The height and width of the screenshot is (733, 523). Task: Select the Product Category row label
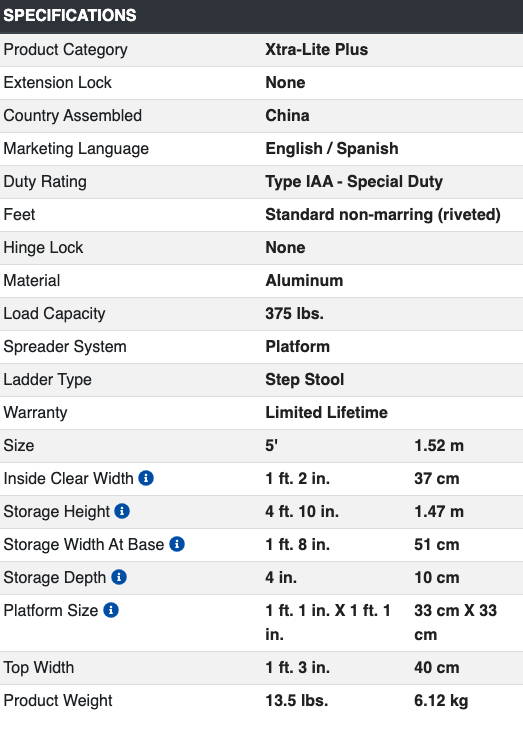(x=65, y=50)
